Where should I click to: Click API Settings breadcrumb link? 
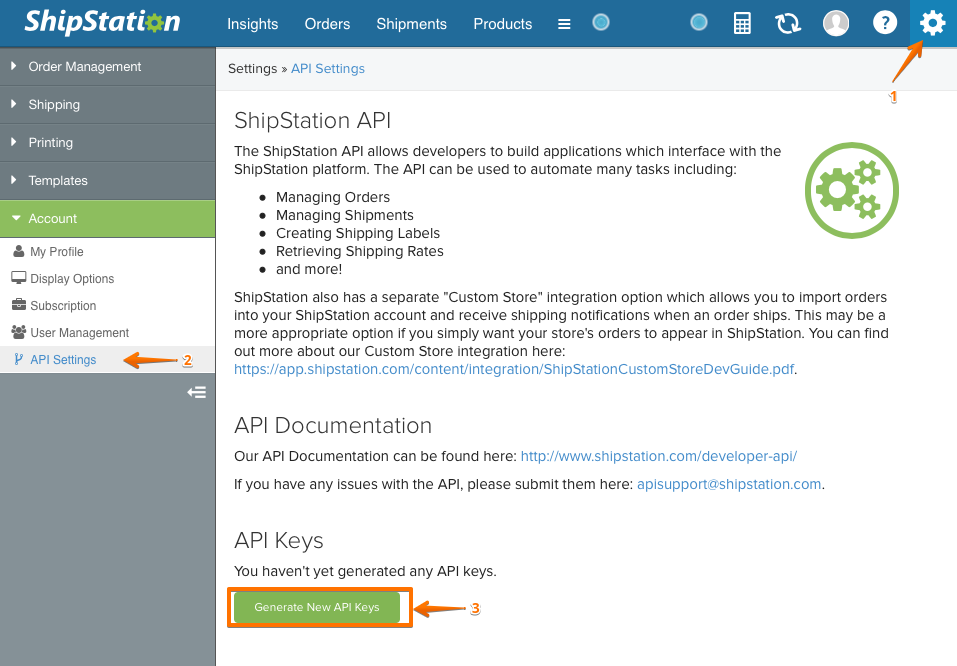[x=328, y=68]
